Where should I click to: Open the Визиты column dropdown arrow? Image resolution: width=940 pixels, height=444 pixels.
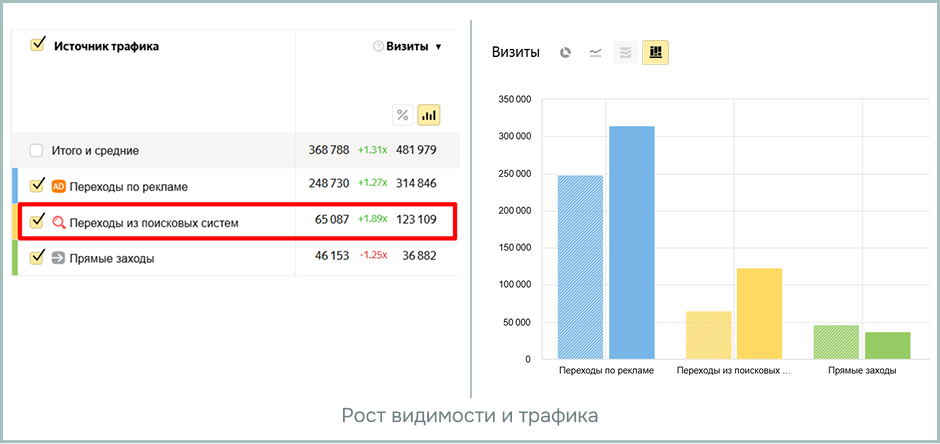tap(438, 47)
